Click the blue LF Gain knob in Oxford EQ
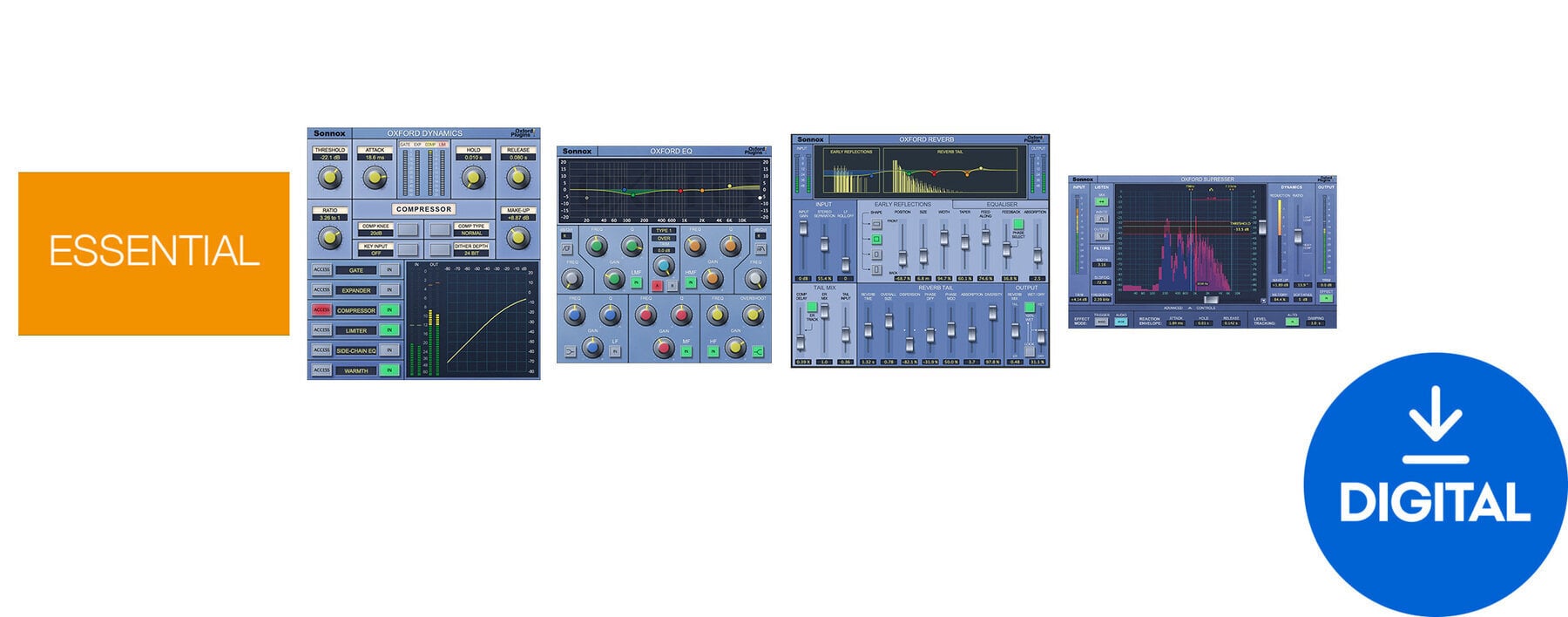The image size is (1568, 617). pos(592,347)
